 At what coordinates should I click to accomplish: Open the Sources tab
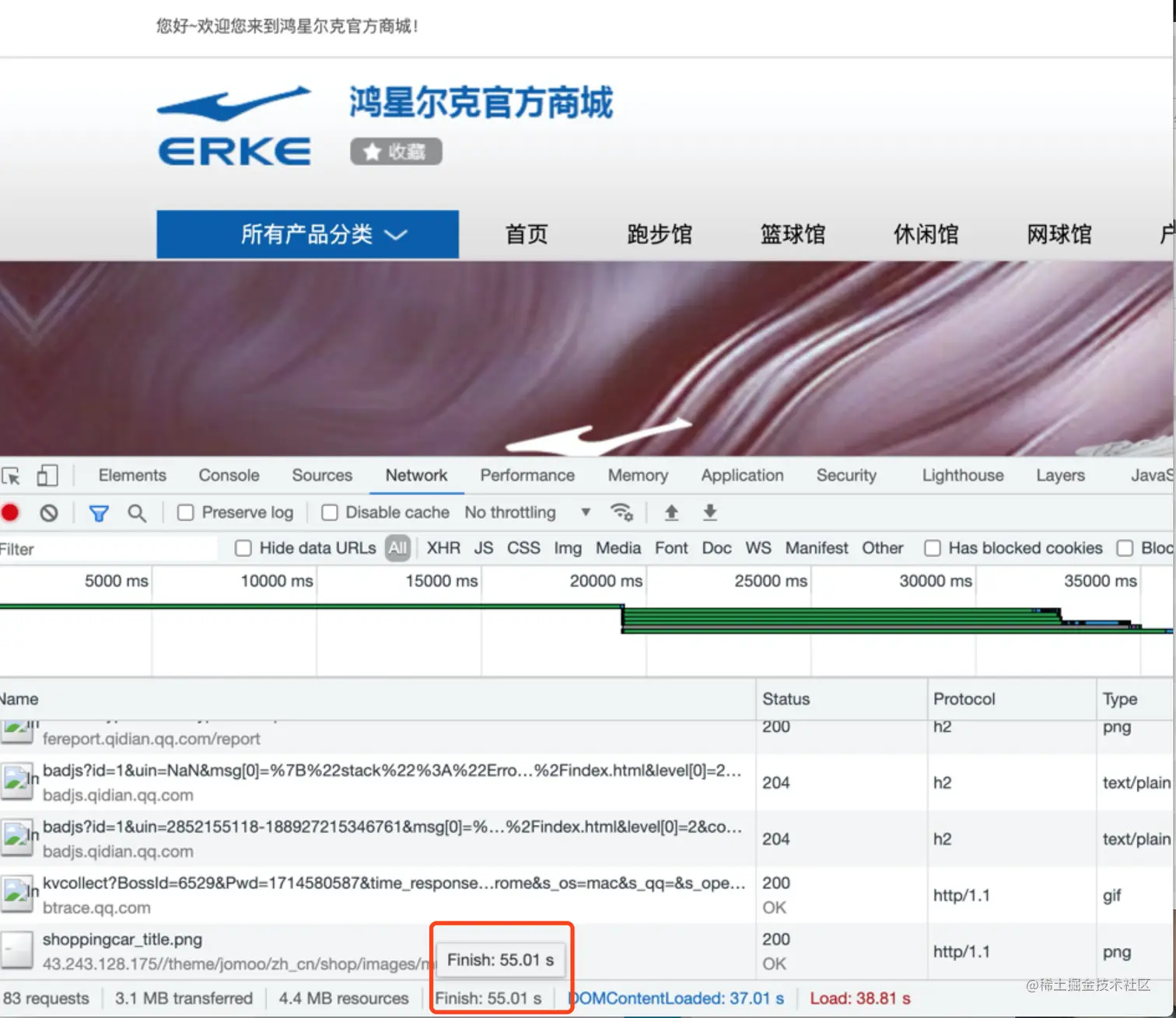point(322,475)
